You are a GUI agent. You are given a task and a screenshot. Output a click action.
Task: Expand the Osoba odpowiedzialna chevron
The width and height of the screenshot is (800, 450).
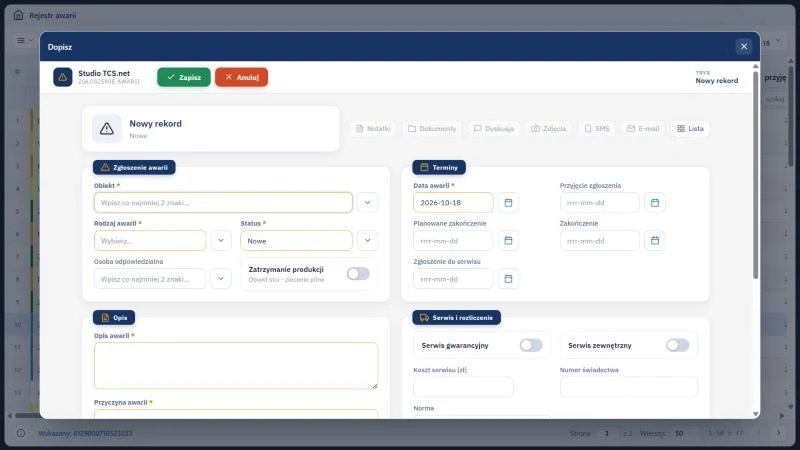point(221,279)
